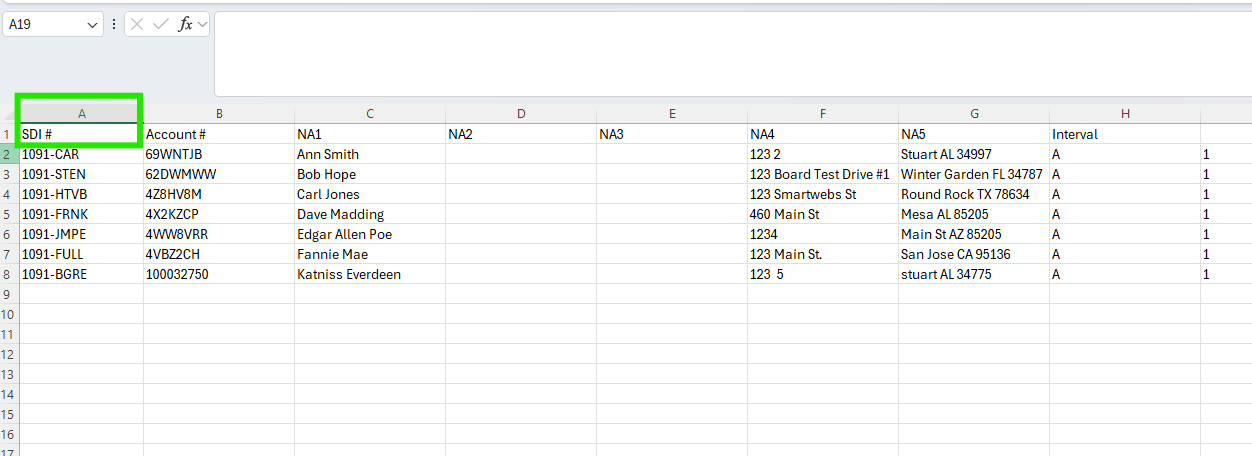Select the Account # header cell

click(219, 134)
